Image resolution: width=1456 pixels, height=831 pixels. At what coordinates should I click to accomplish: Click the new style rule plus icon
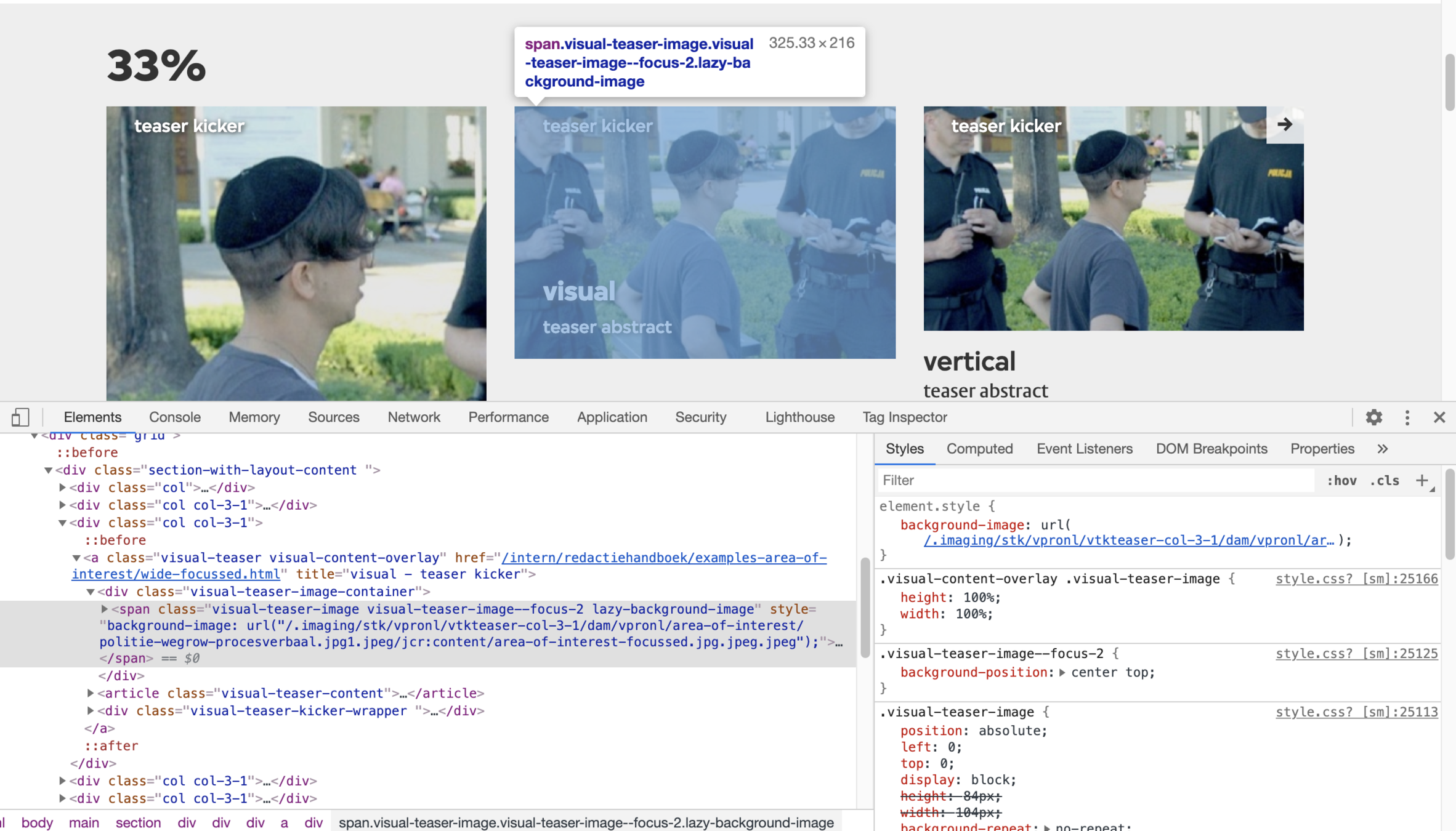click(x=1422, y=481)
